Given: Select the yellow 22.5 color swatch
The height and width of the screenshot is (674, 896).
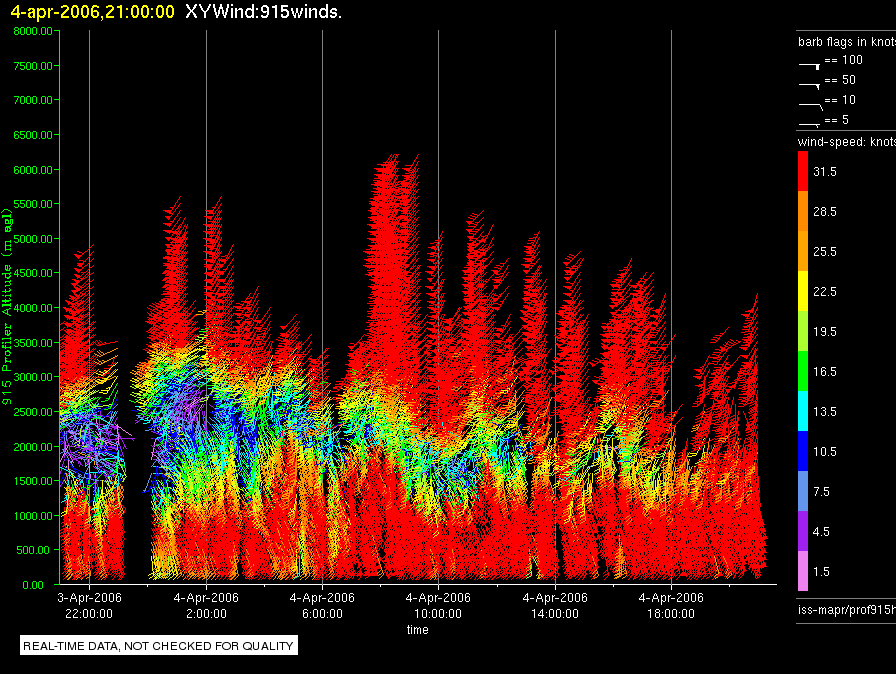Looking at the screenshot, I should coord(803,291).
